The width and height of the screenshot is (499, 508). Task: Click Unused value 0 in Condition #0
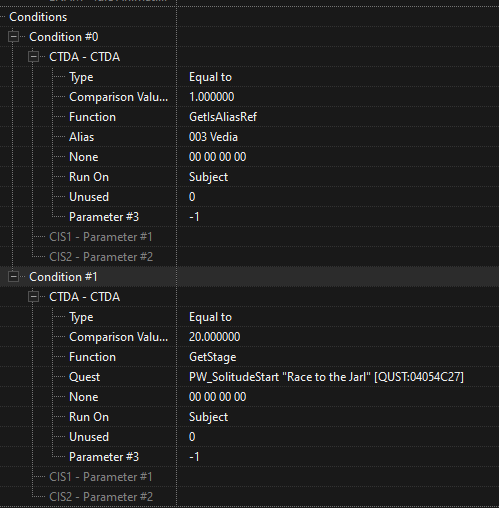[x=192, y=197]
